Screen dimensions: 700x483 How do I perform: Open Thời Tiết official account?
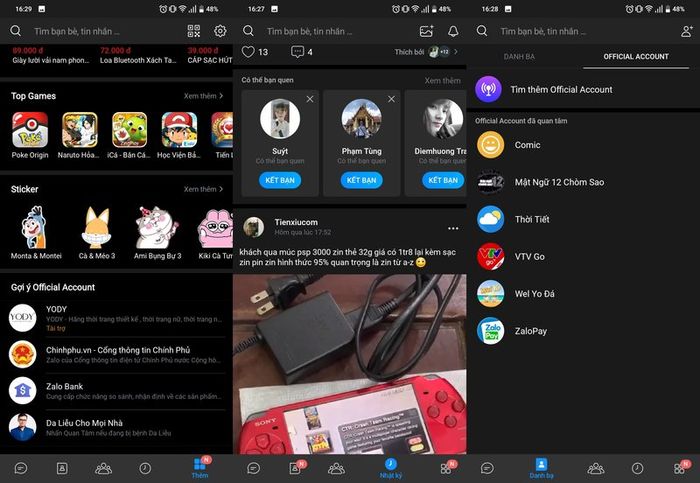583,219
